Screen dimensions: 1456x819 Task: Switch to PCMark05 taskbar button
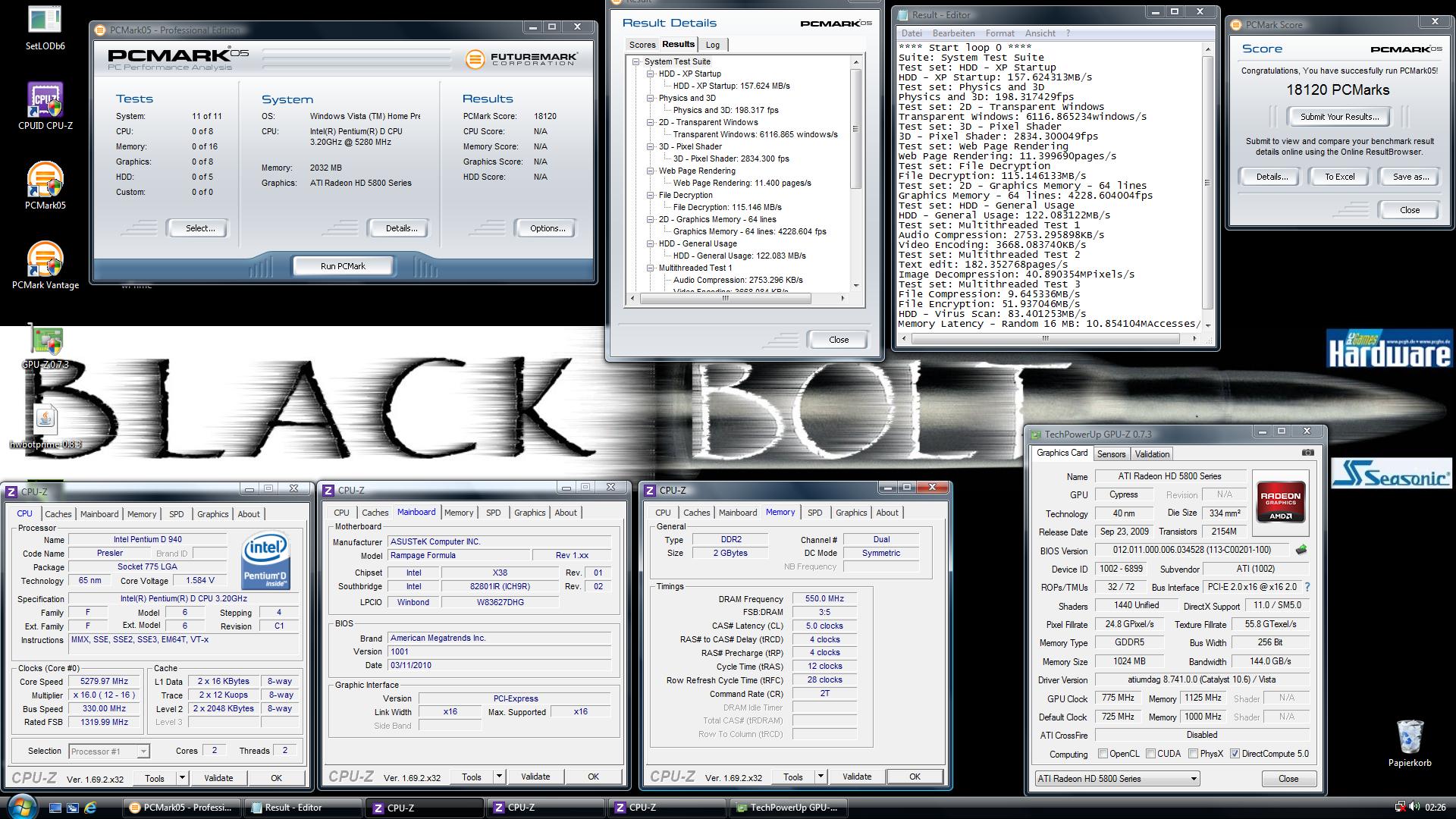click(x=182, y=808)
